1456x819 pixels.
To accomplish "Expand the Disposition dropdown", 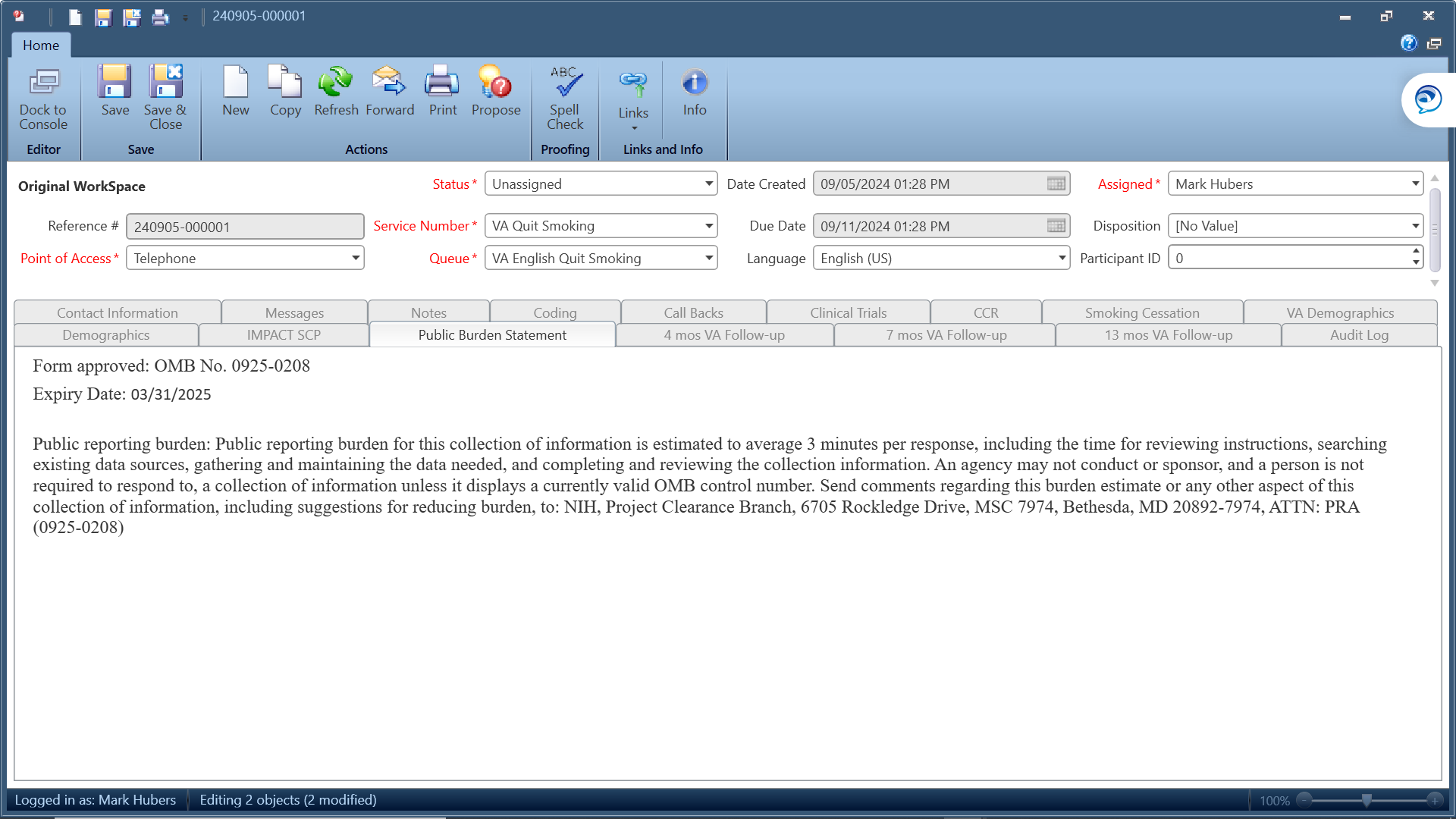I will point(1415,226).
